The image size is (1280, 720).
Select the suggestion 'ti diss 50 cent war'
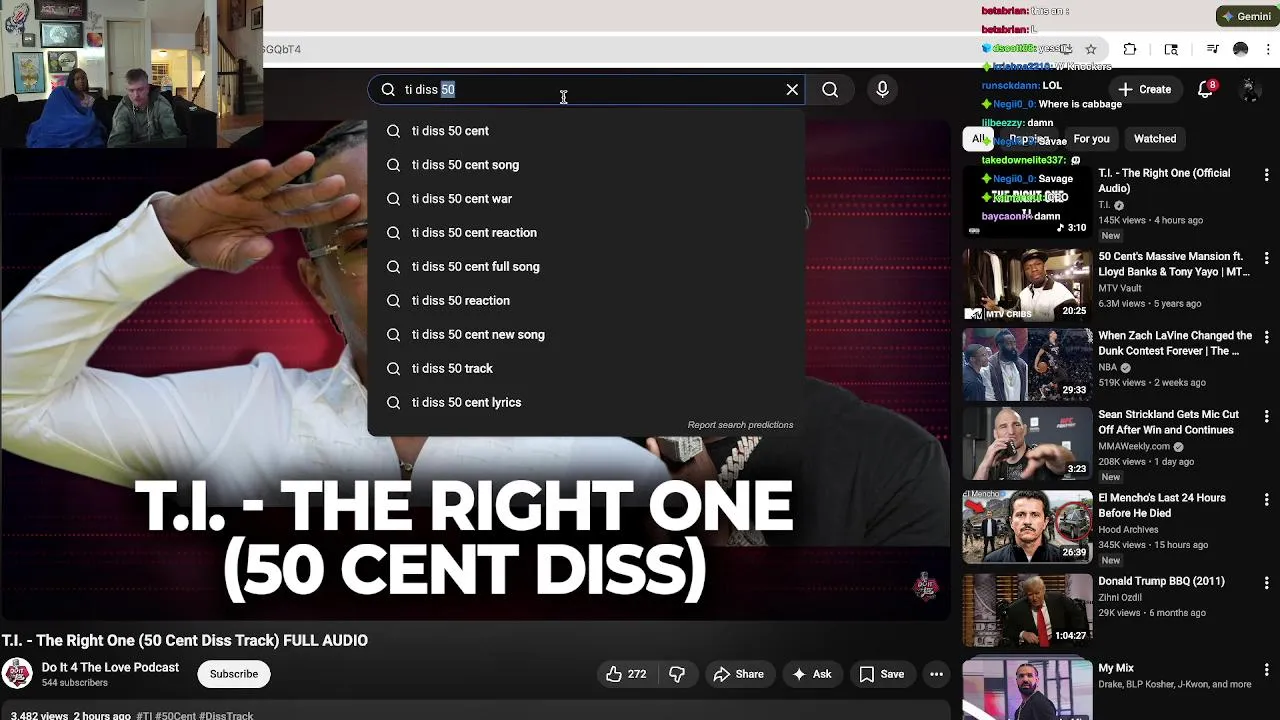[585, 199]
